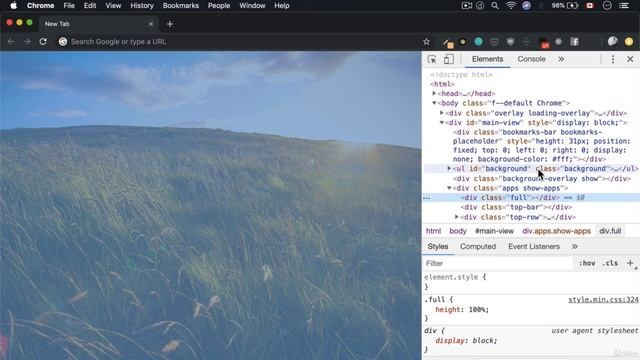Select the bookmarks-bar placeholder div
This screenshot has width=640, height=360.
click(542, 146)
